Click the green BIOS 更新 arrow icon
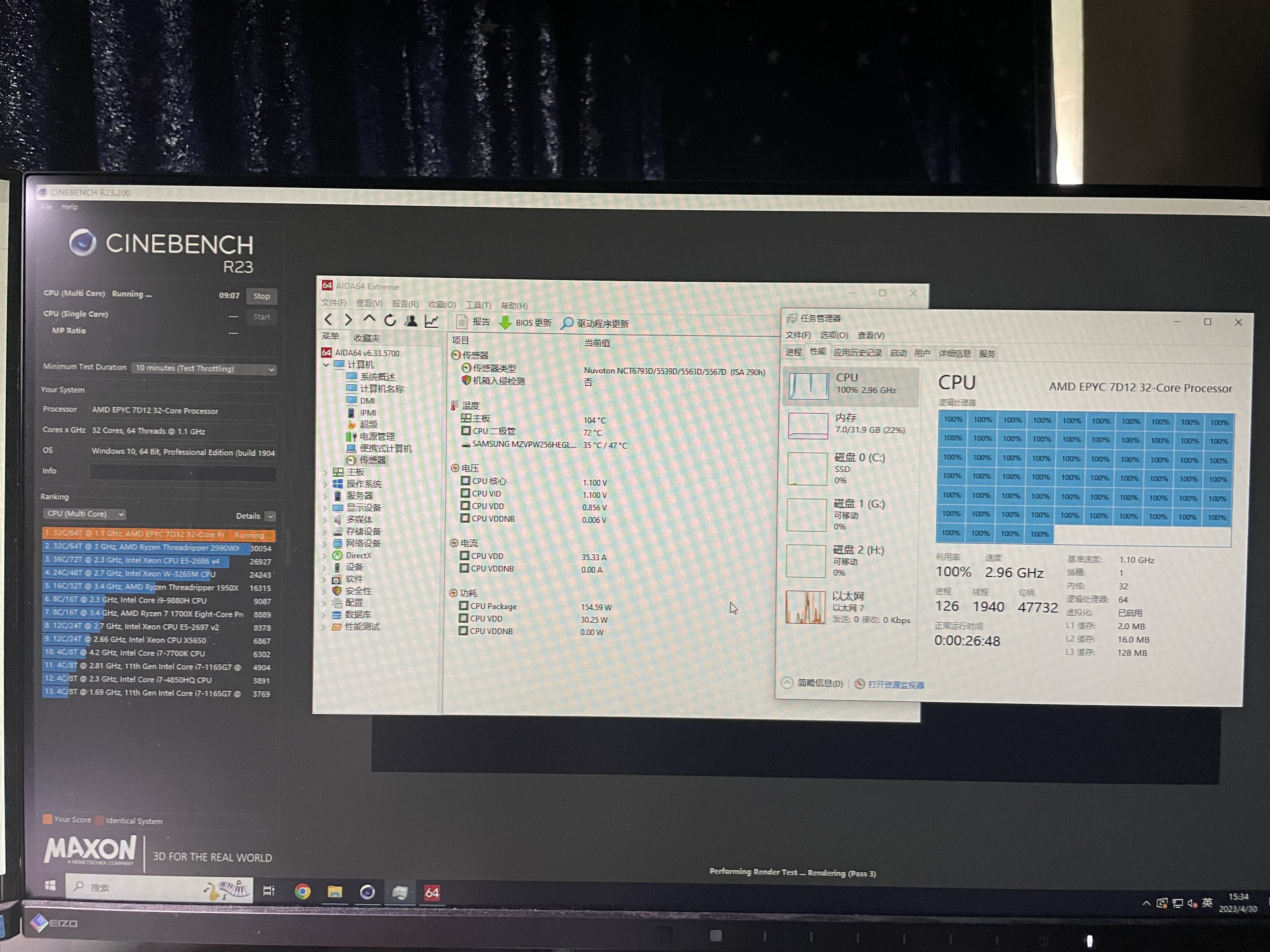This screenshot has width=1270, height=952. coord(505,323)
